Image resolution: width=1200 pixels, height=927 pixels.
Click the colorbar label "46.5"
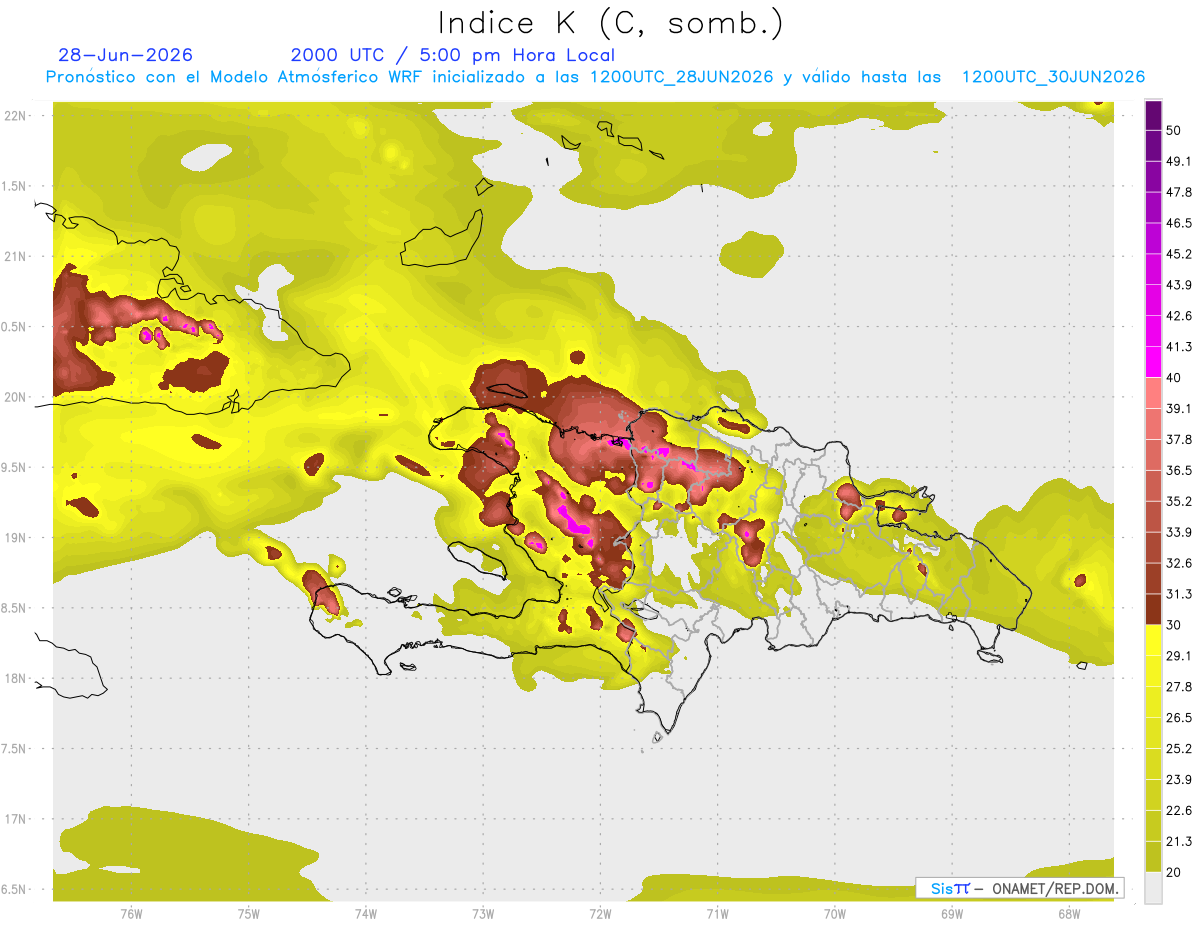(1179, 223)
